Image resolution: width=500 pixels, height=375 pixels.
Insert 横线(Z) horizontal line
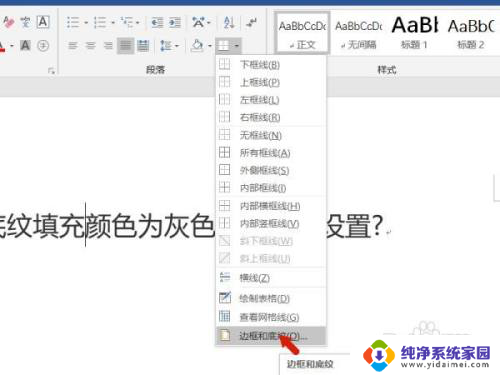(271, 278)
